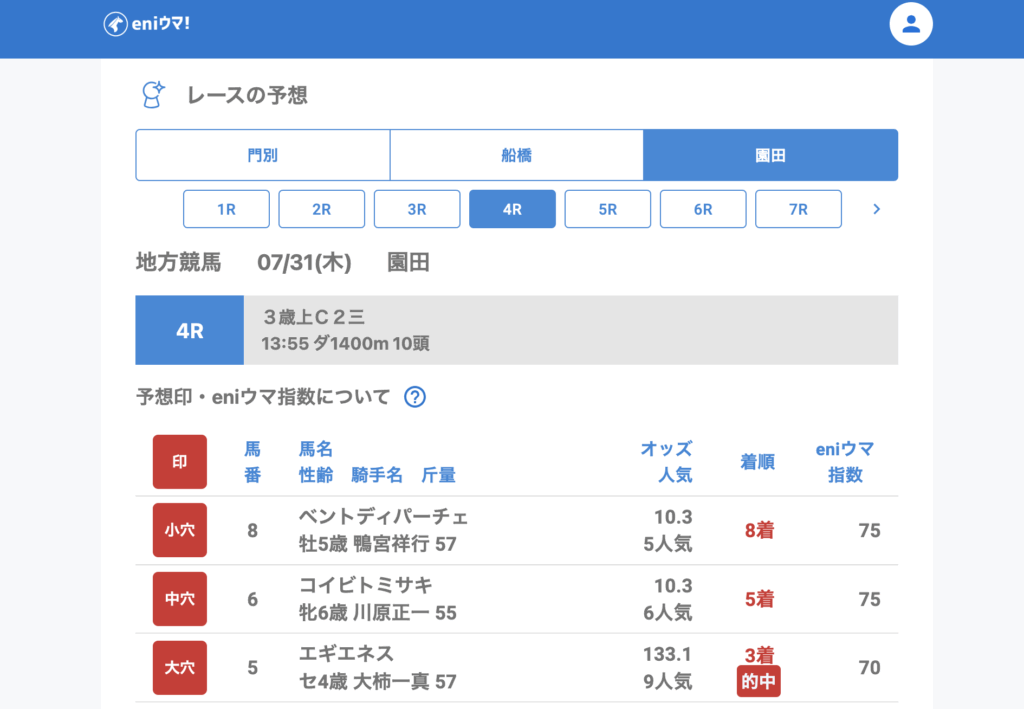Click the 大穴 prediction mark badge
The image size is (1024, 709).
[180, 667]
